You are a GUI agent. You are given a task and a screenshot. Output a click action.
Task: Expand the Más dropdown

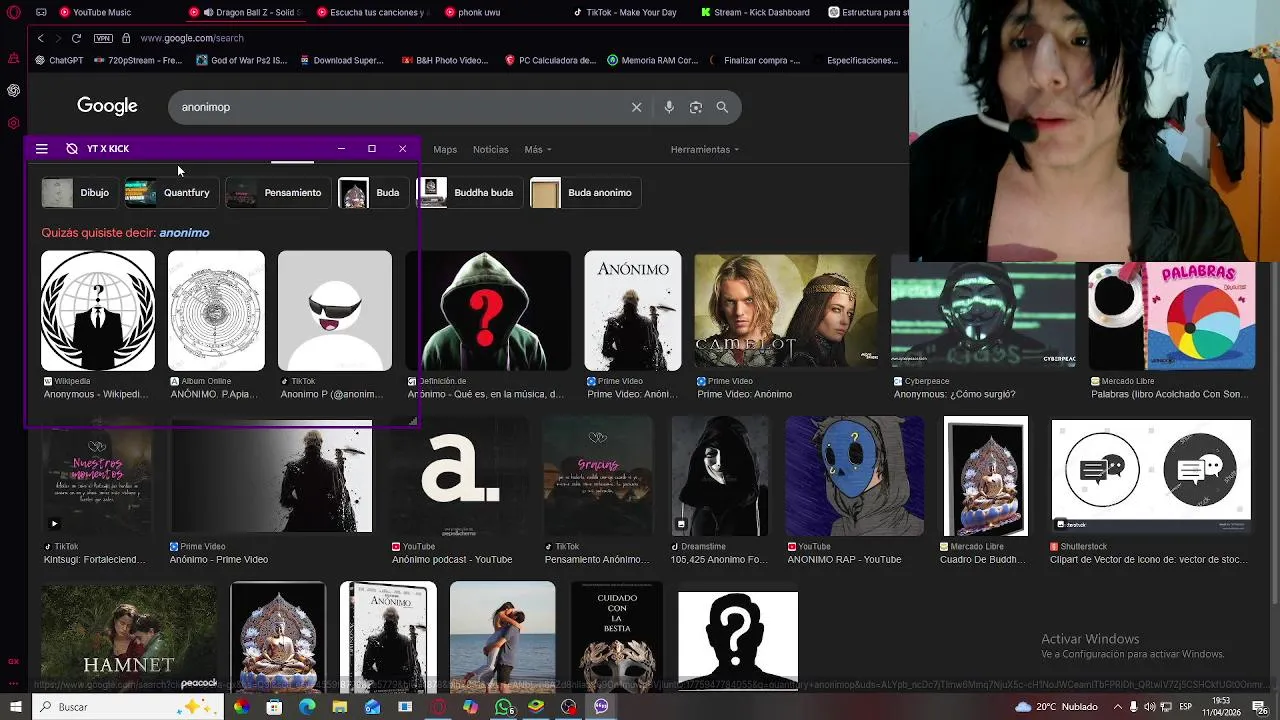point(538,149)
